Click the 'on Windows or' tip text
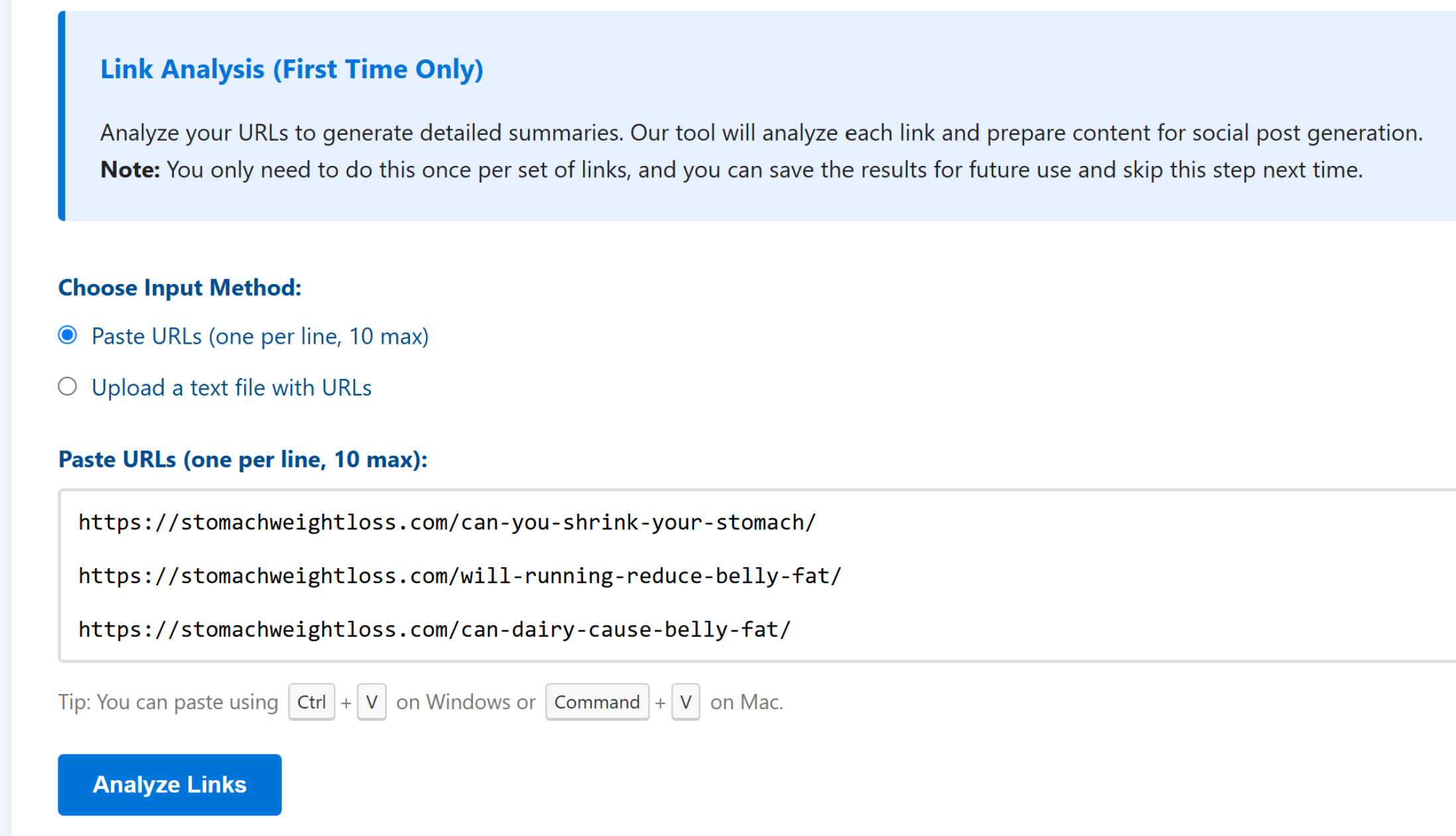 coord(466,702)
